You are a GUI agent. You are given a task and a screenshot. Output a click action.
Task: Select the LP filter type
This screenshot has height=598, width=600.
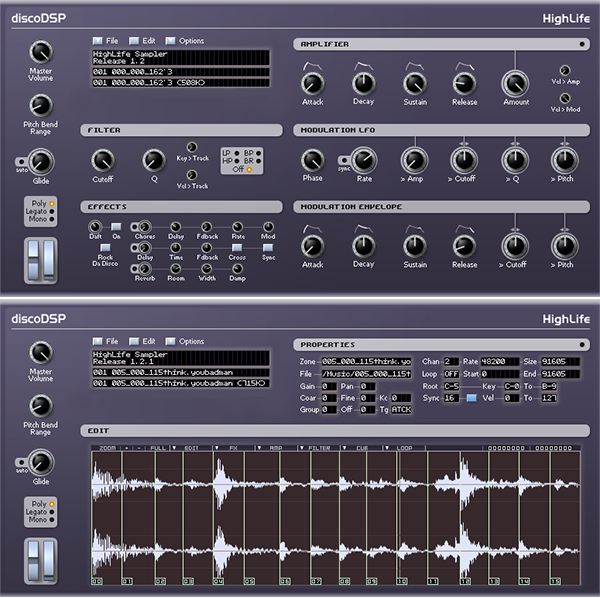237,153
